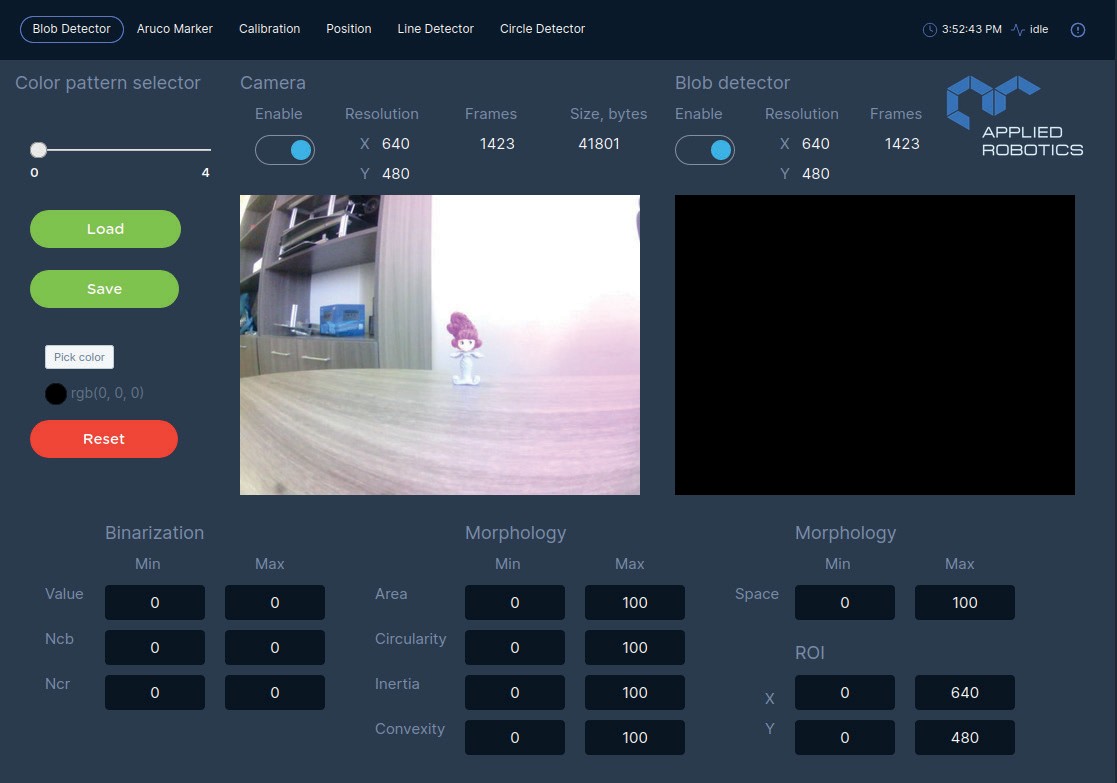Turn off the Blob detector enable switch
This screenshot has height=783, width=1117.
click(705, 150)
